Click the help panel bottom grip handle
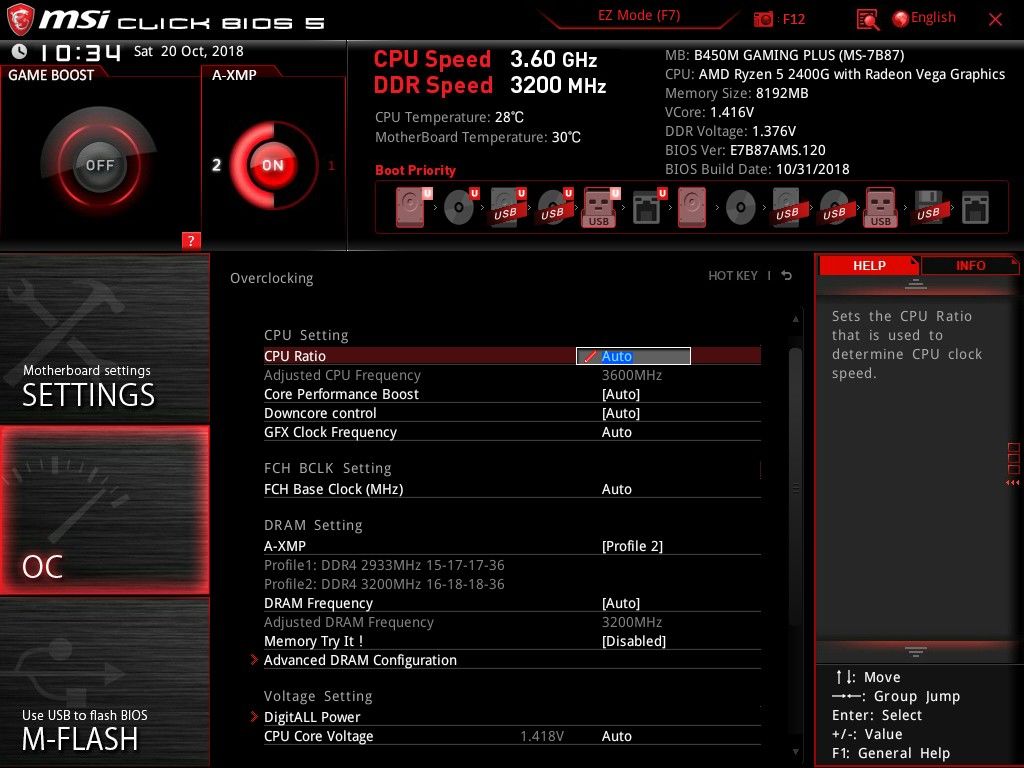 click(916, 651)
